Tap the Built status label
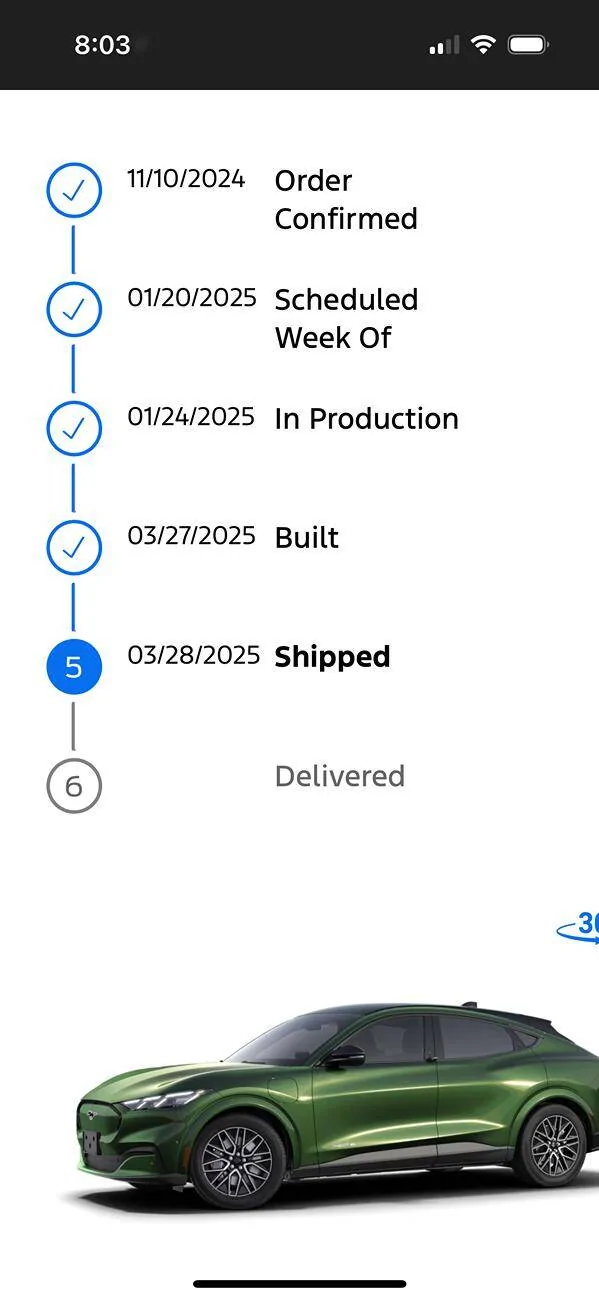 click(x=307, y=538)
